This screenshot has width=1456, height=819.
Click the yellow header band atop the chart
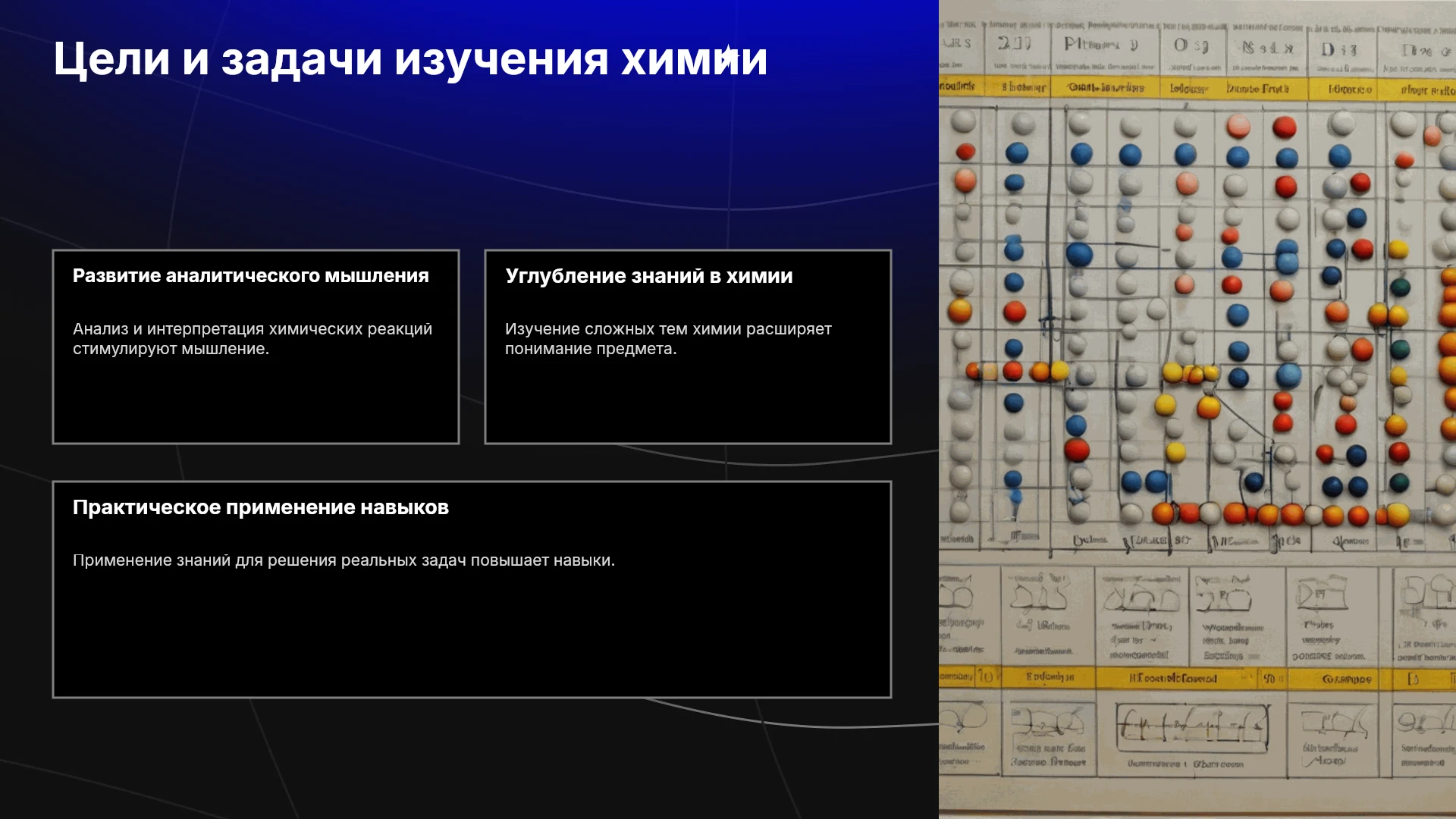(x=1197, y=88)
